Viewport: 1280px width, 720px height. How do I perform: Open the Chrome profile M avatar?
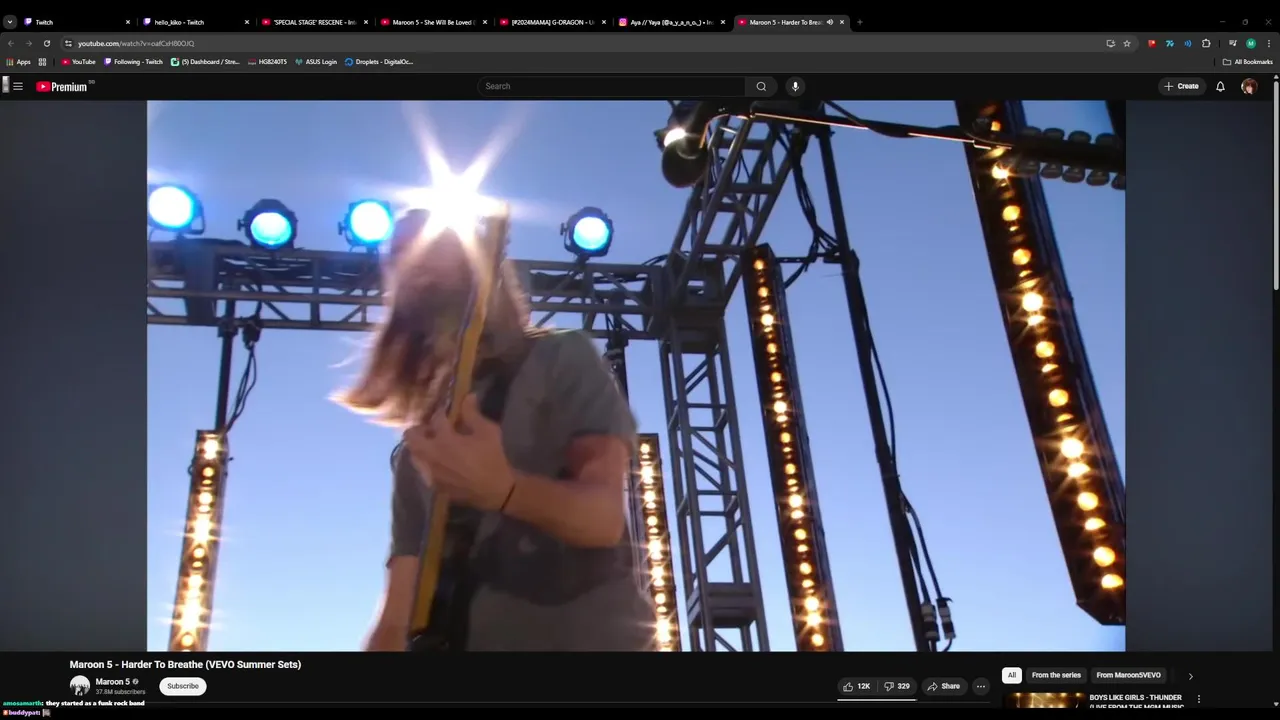1250,43
